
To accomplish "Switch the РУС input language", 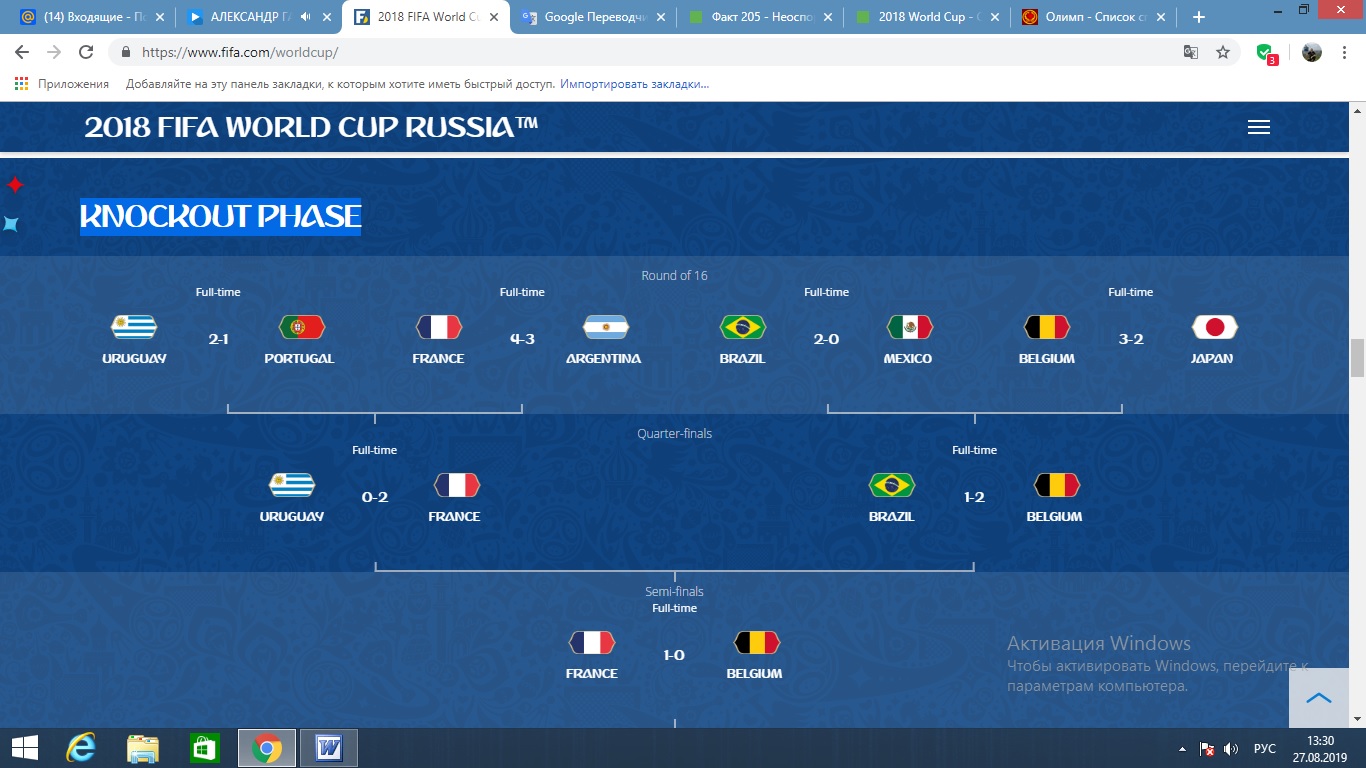I will pyautogui.click(x=1265, y=748).
